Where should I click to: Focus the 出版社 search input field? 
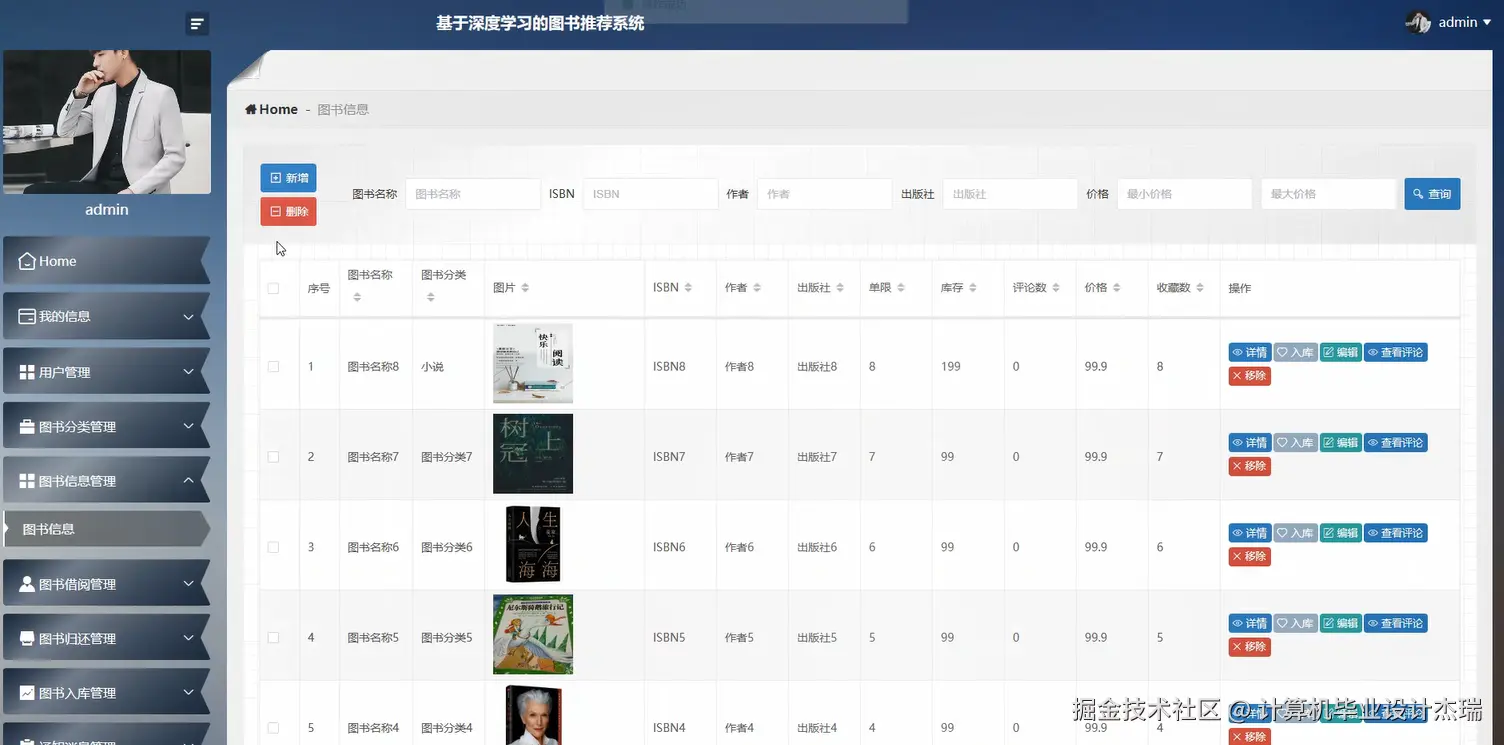pos(1010,194)
